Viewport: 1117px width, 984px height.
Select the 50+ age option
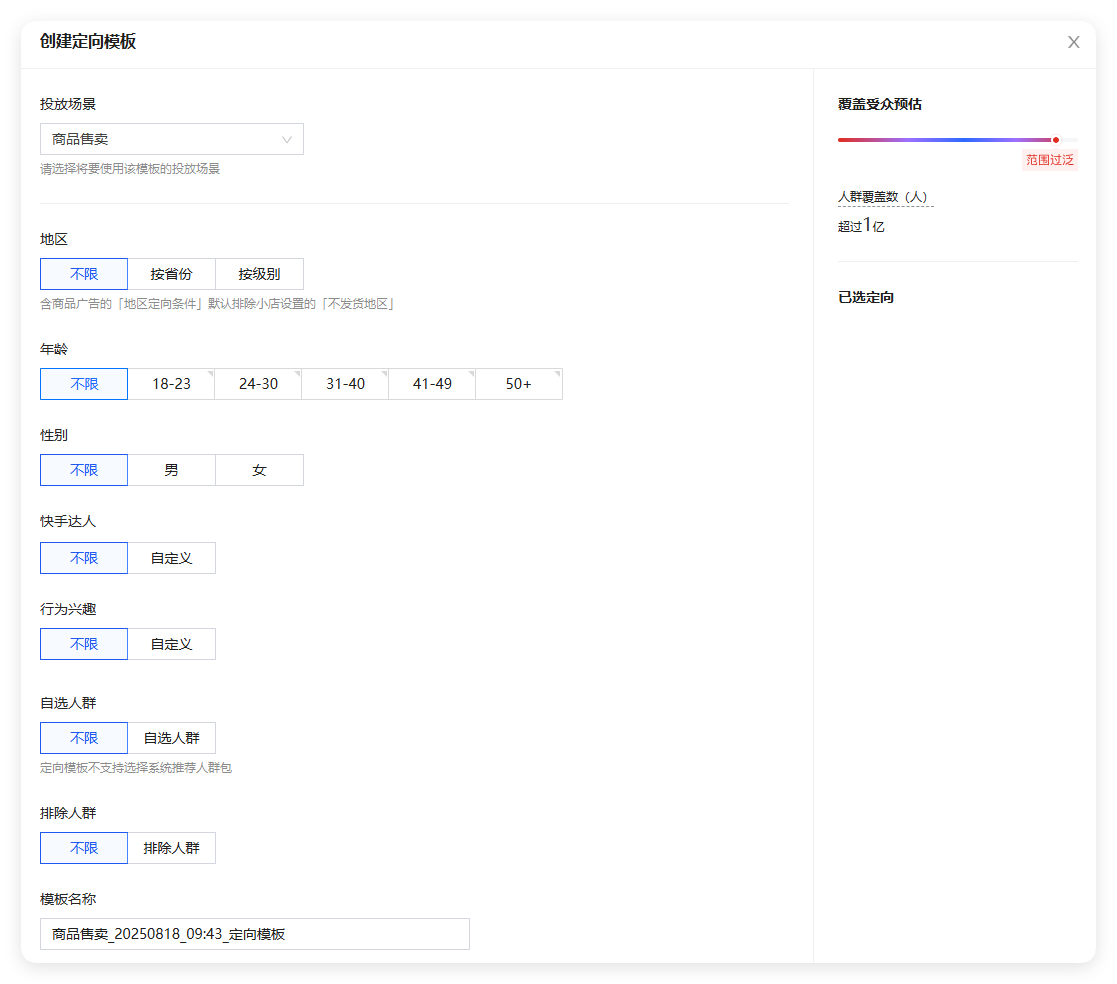point(519,383)
